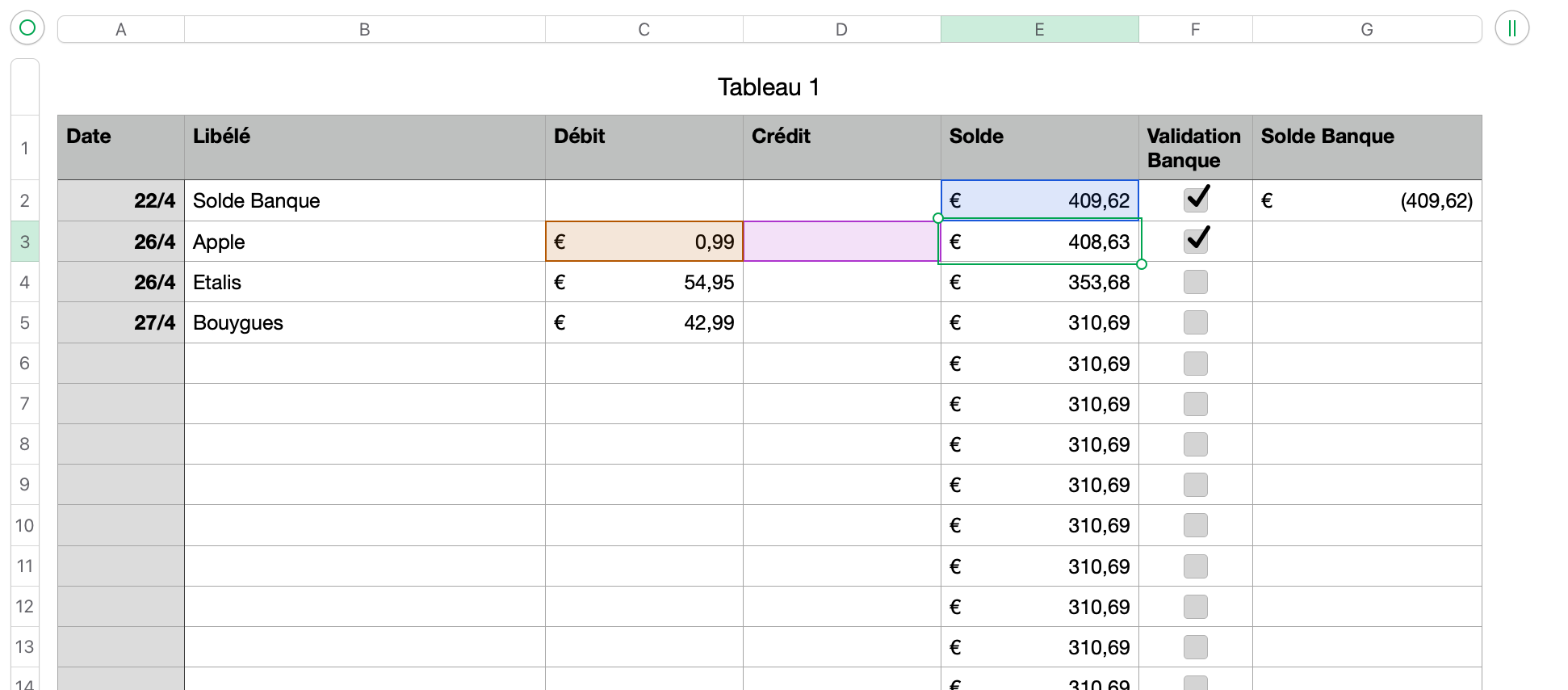1568x690 pixels.
Task: Click the selection handle below cell 408,63
Action: point(1142,264)
